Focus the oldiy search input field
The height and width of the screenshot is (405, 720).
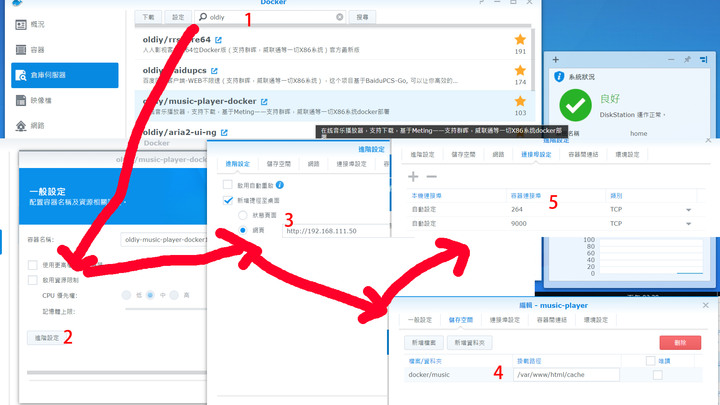[x=271, y=17]
